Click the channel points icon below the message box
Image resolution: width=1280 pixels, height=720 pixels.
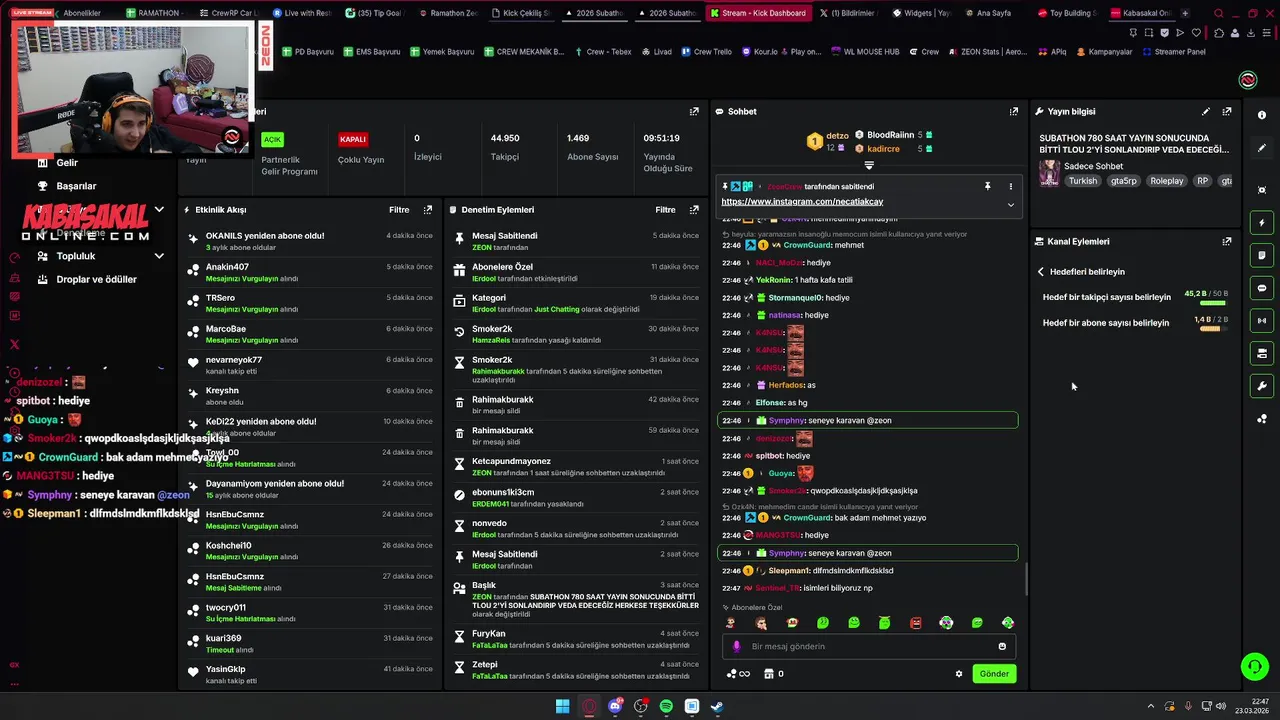click(738, 674)
